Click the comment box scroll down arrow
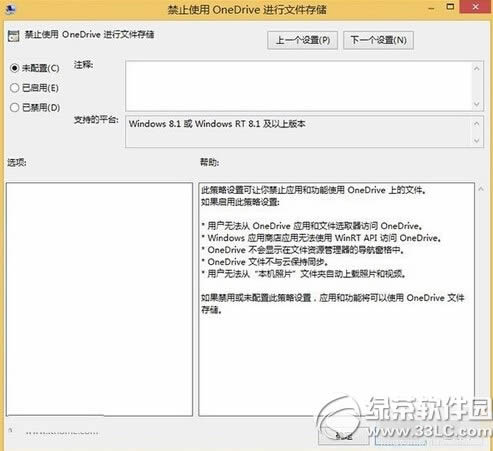 coord(477,104)
